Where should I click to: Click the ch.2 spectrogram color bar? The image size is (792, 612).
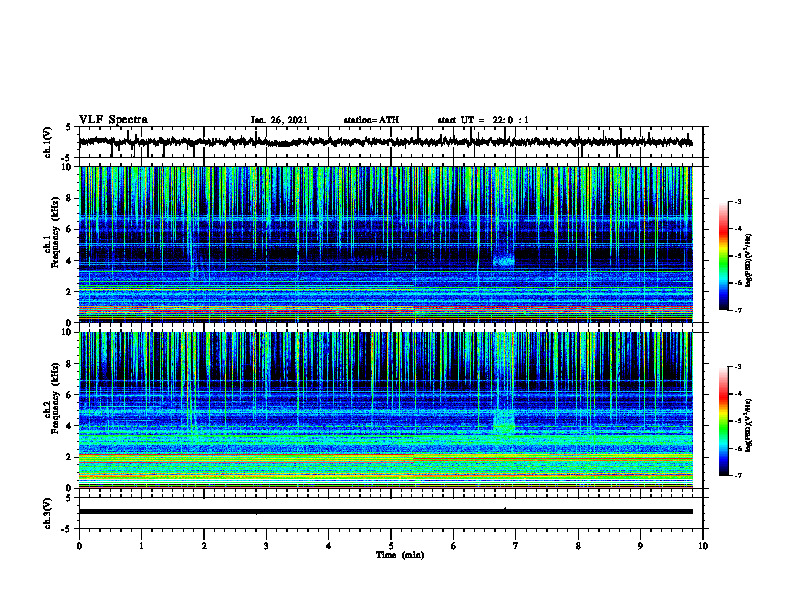point(723,421)
